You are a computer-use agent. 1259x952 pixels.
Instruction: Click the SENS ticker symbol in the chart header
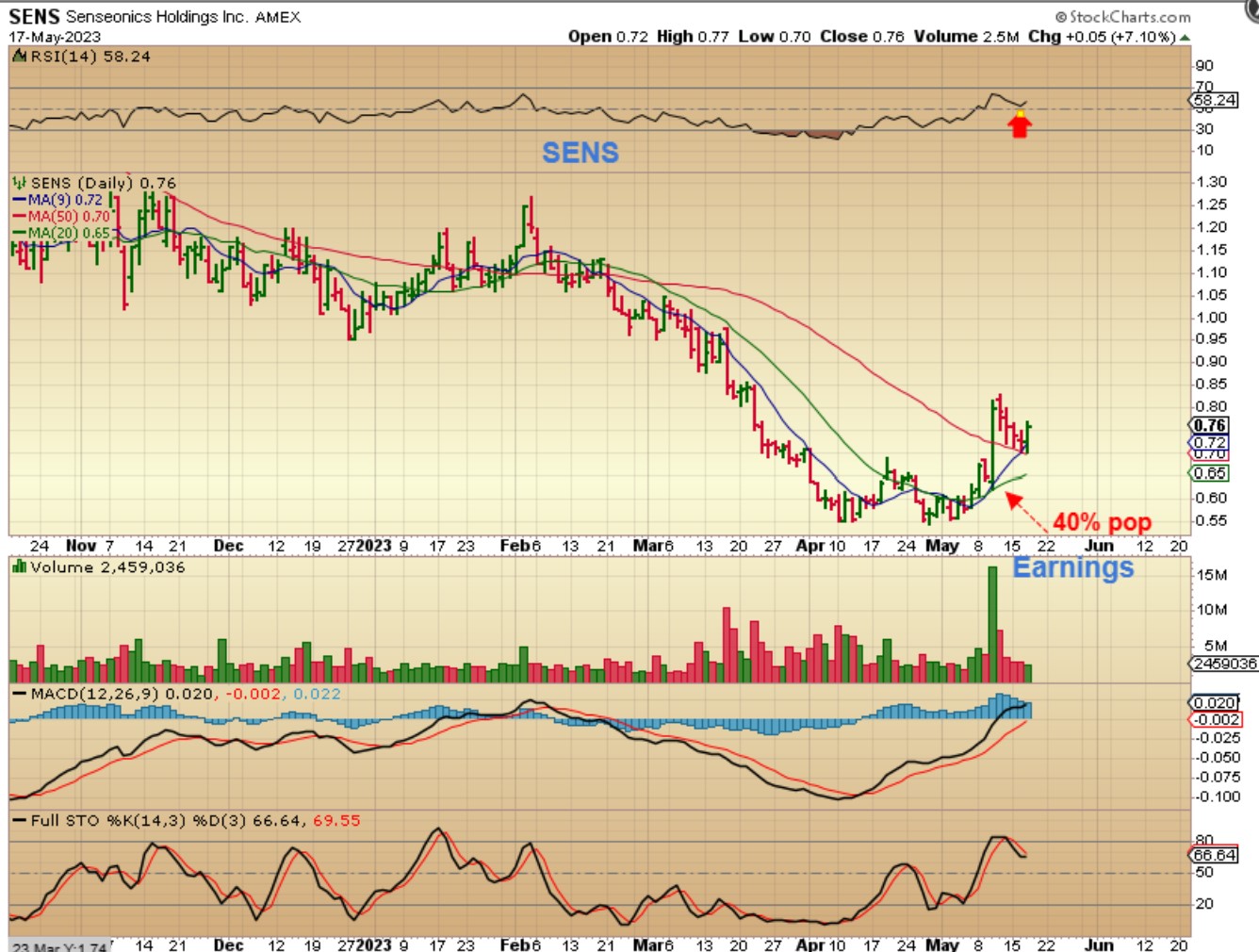tap(34, 16)
